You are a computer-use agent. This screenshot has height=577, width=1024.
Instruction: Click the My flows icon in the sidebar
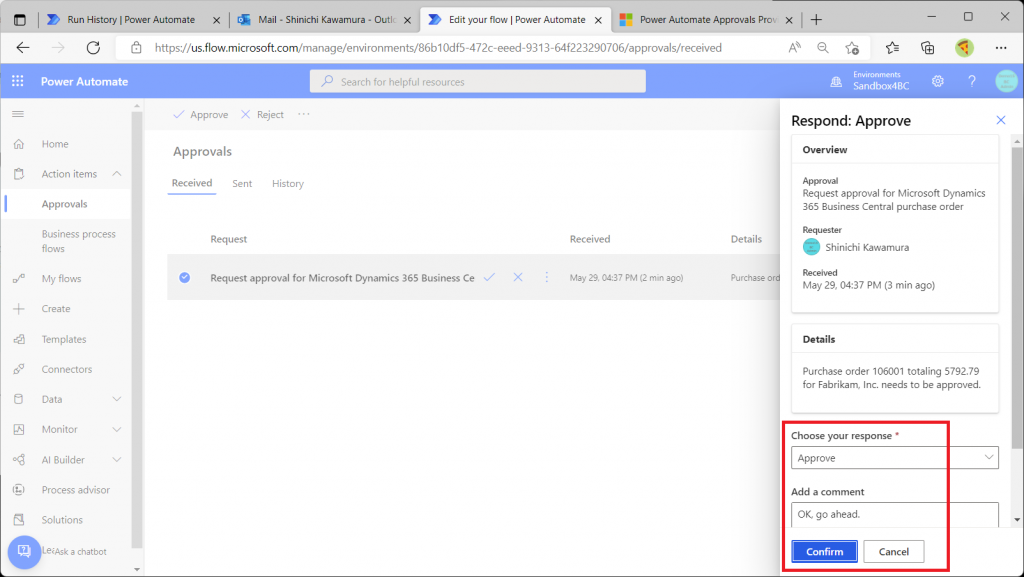click(19, 279)
